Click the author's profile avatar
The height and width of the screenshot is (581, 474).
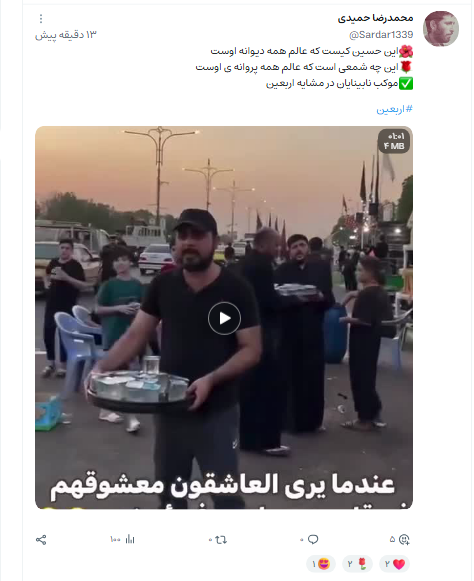coord(441,29)
